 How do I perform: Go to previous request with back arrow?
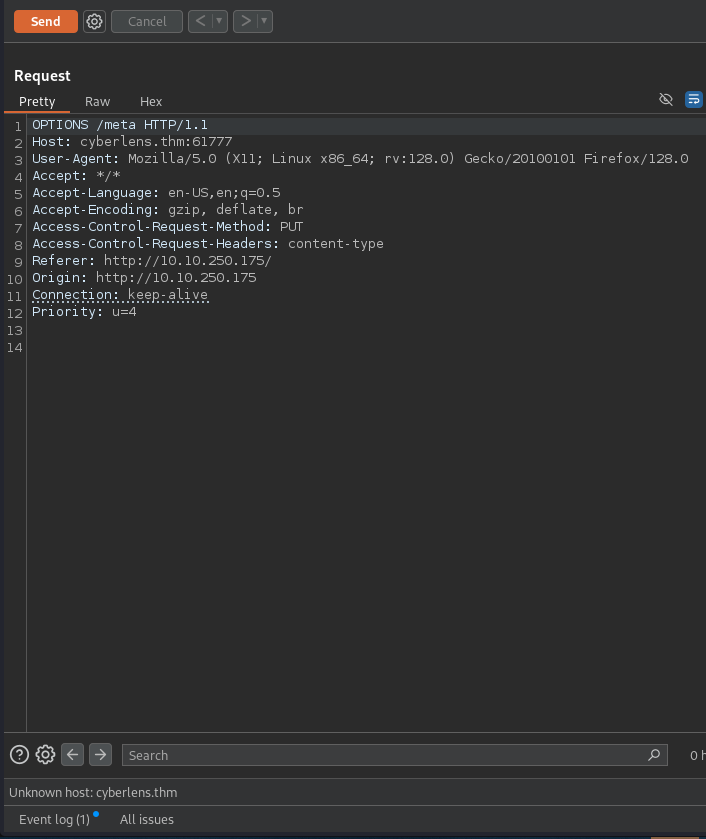tap(201, 21)
